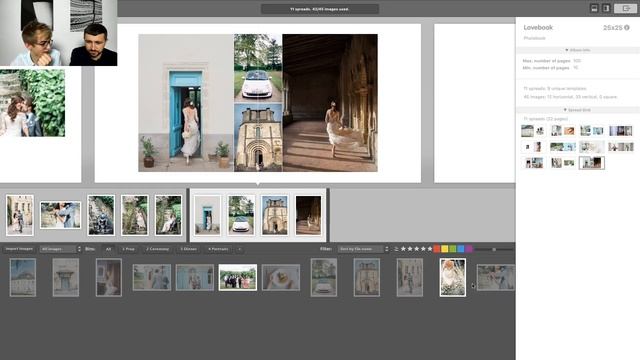
Task: Switch to the 1 Prep bin
Action: click(x=128, y=249)
